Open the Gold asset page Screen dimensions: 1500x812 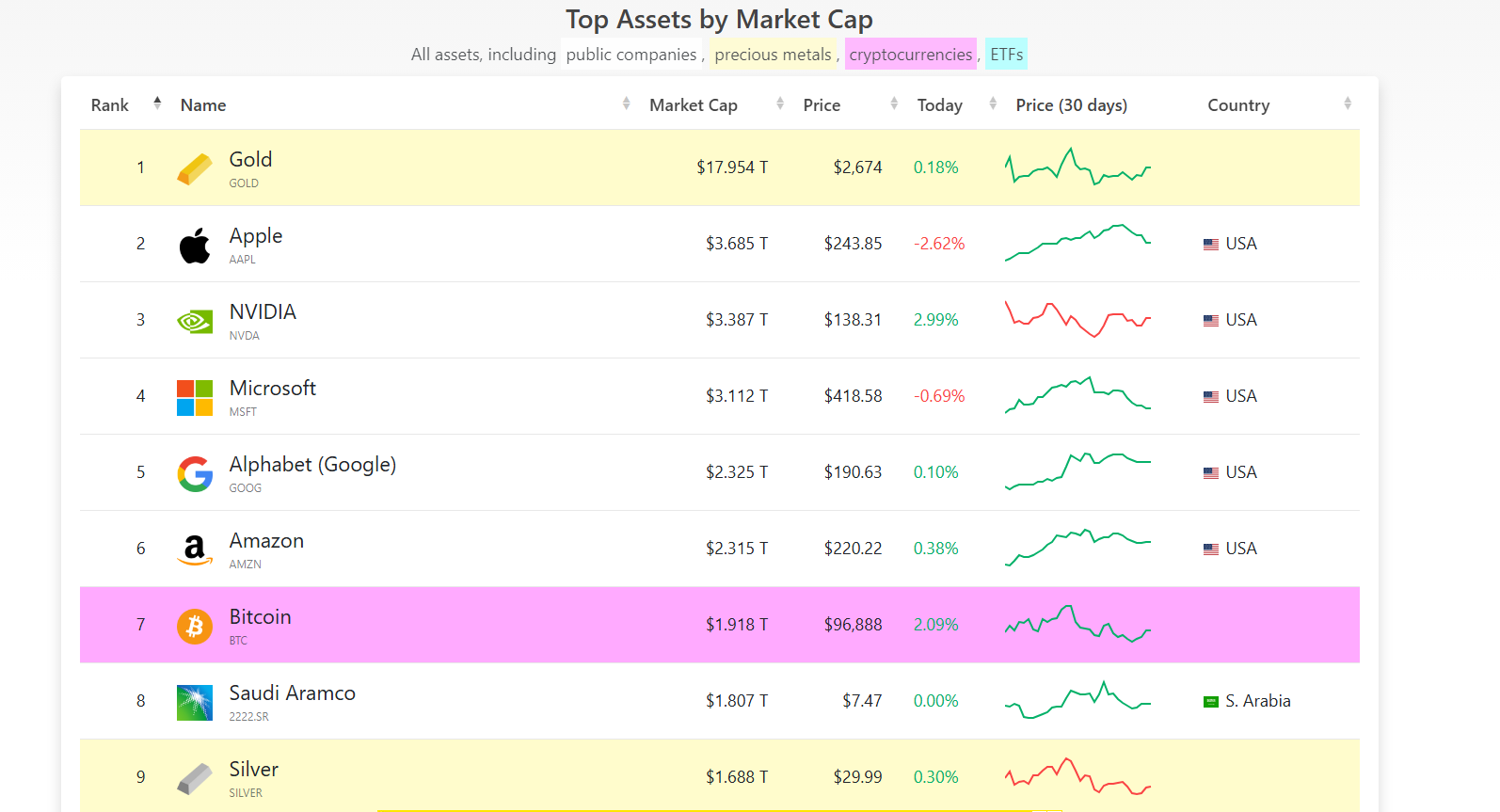pyautogui.click(x=250, y=160)
